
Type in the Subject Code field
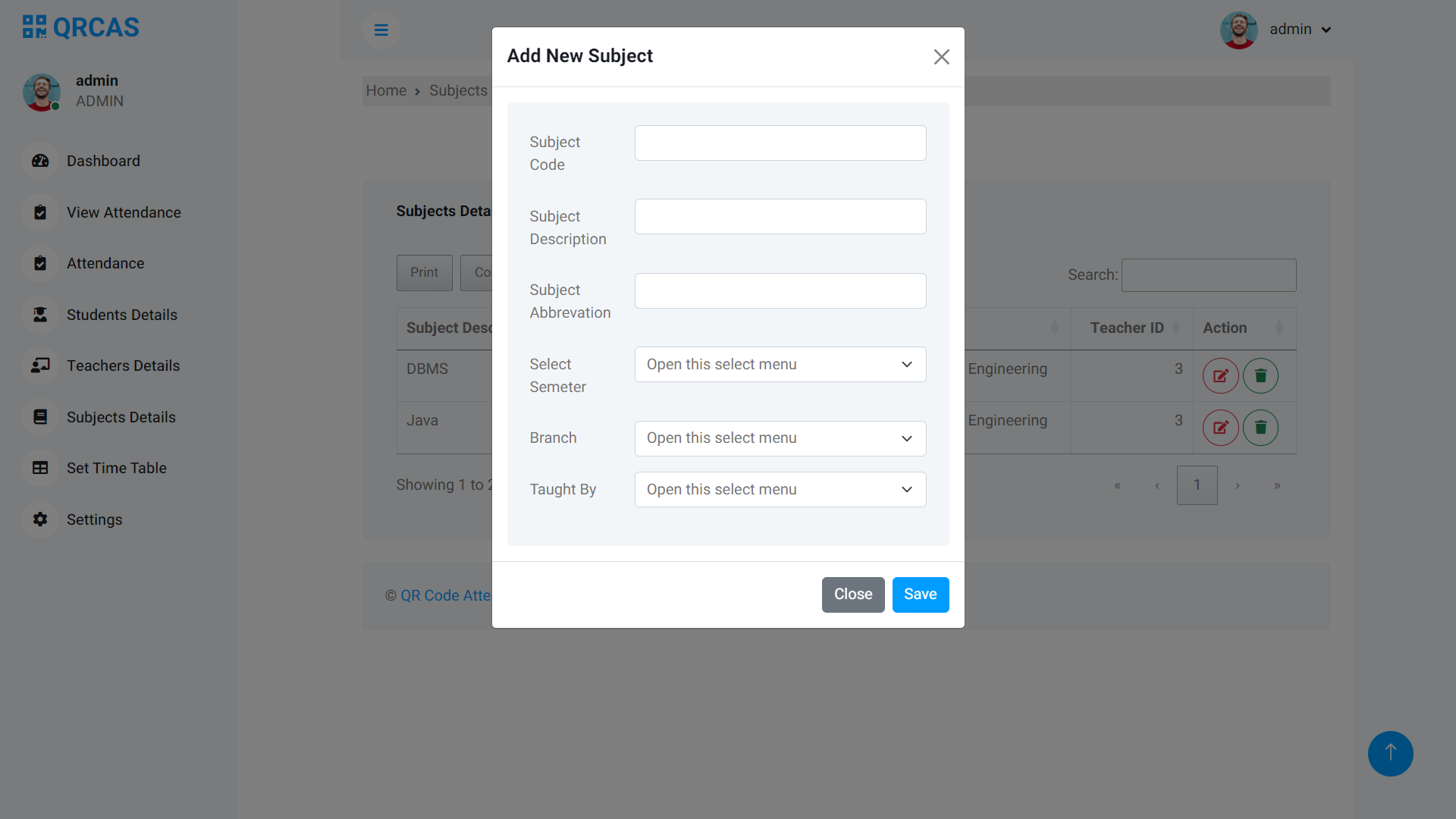point(780,143)
